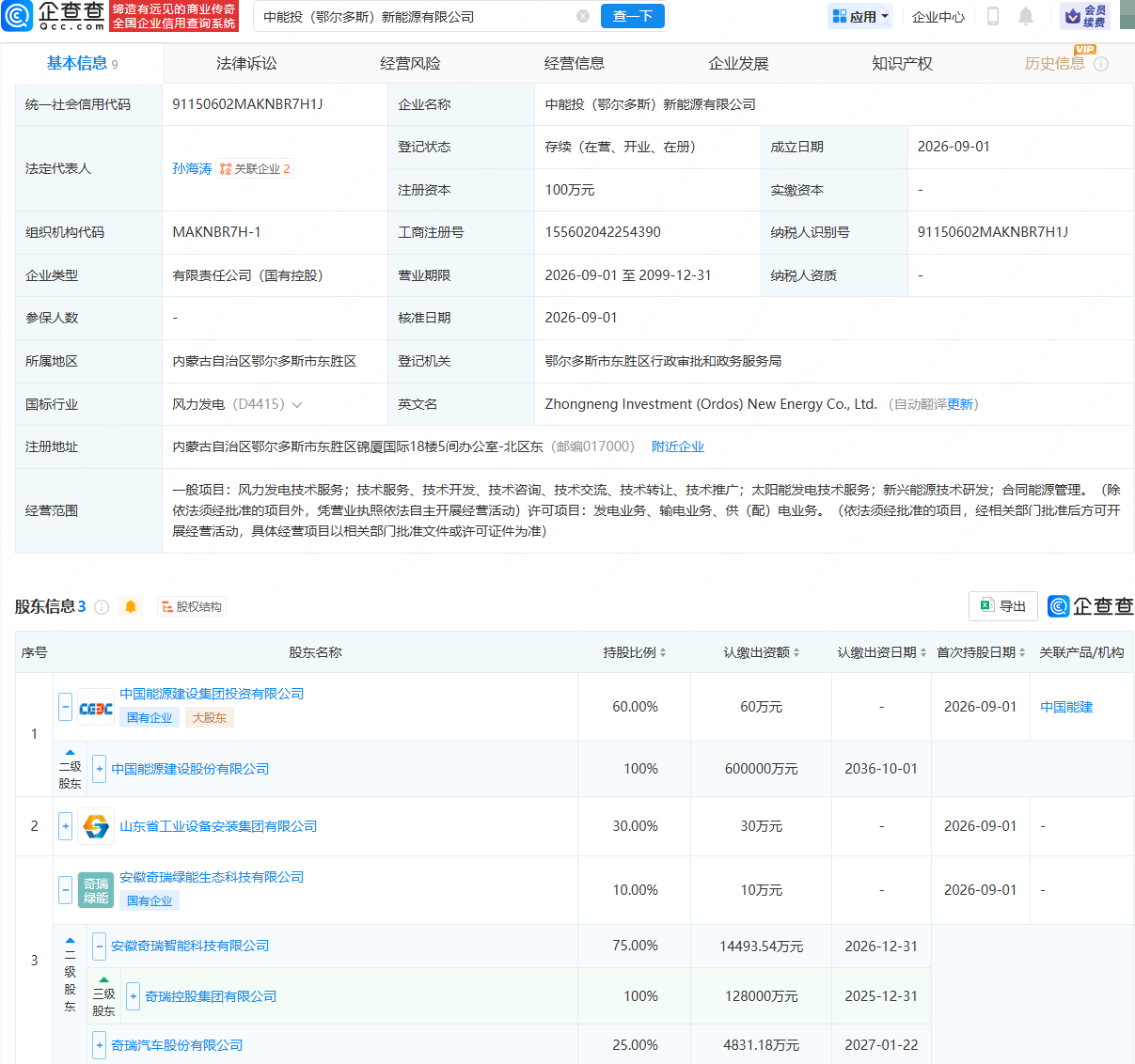Click the 大股东 tag

point(209,718)
